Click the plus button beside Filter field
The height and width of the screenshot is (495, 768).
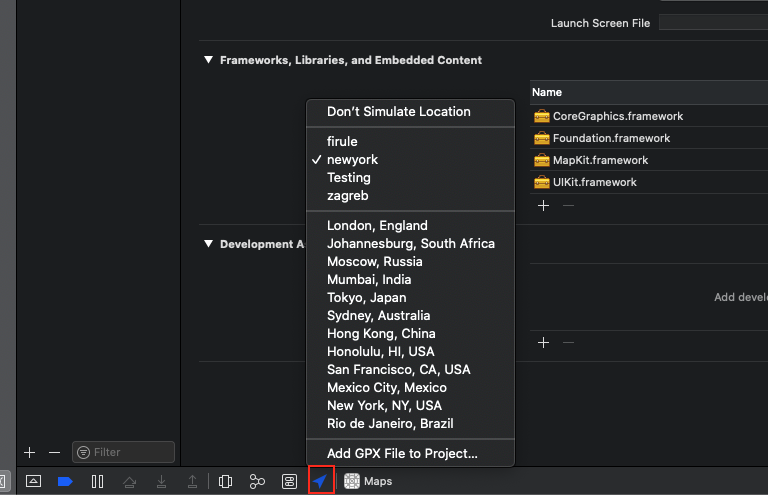tap(29, 452)
